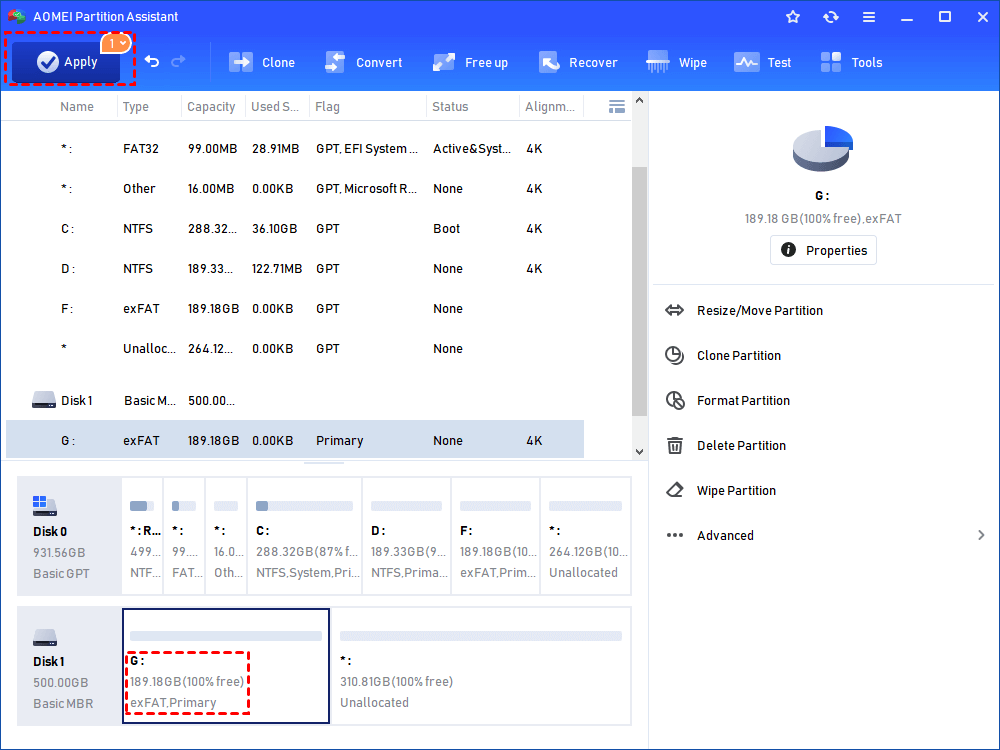The image size is (1000, 750).
Task: Select the 310.81GB Unallocated block on Disk 1
Action: click(481, 666)
